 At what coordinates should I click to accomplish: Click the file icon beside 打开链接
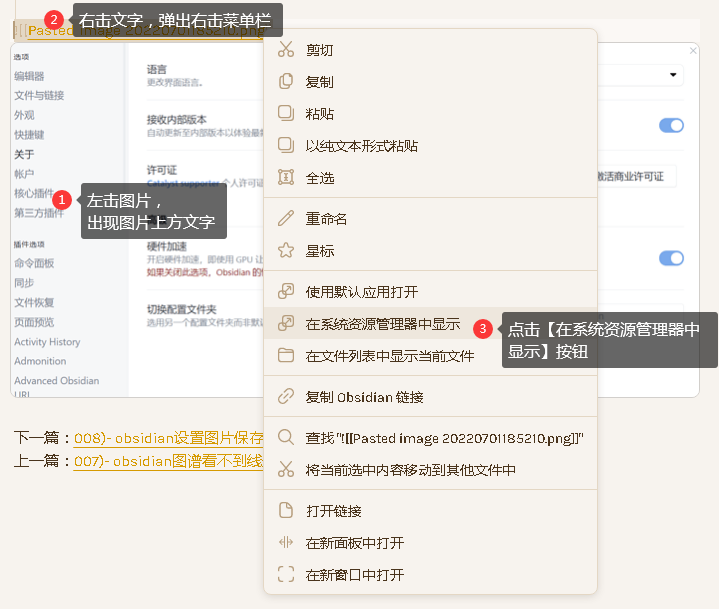[x=286, y=510]
